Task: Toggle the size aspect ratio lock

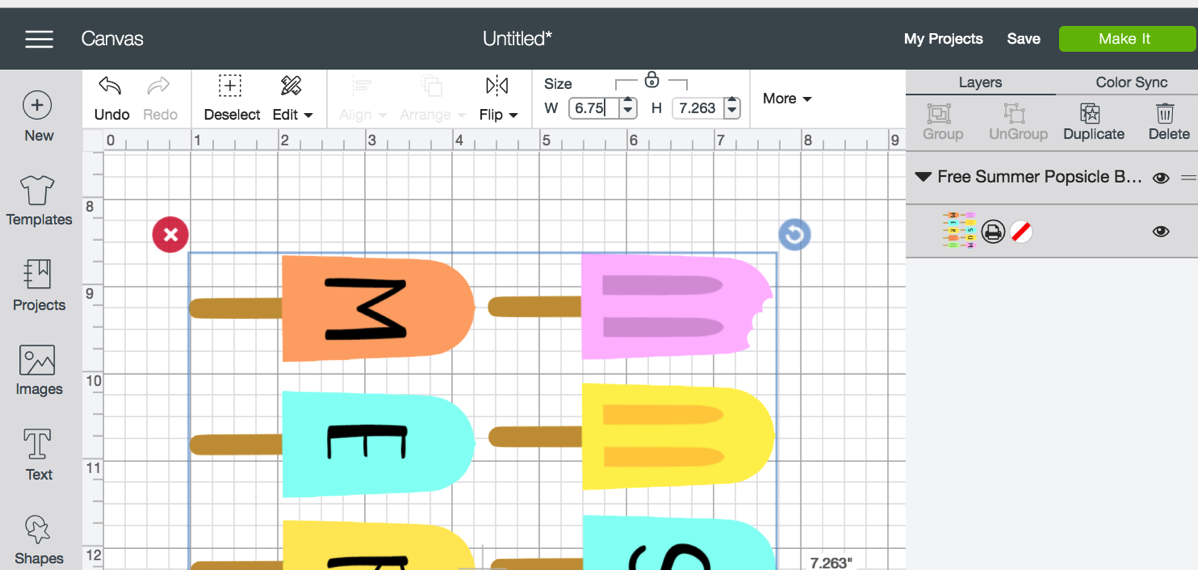Action: (652, 79)
